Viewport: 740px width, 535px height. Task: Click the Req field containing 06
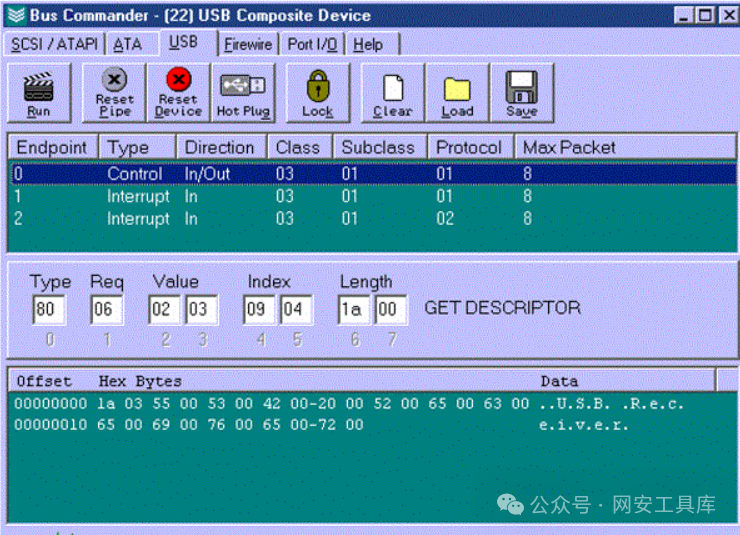104,310
